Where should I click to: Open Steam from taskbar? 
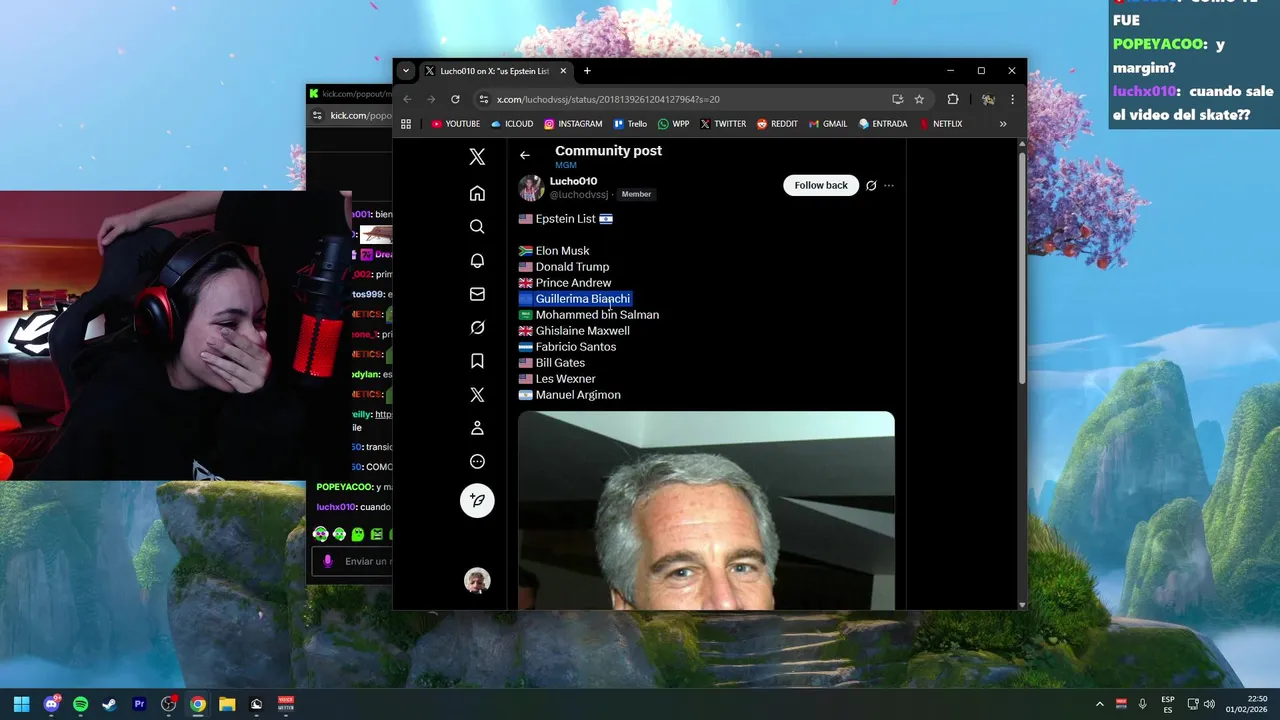click(109, 704)
